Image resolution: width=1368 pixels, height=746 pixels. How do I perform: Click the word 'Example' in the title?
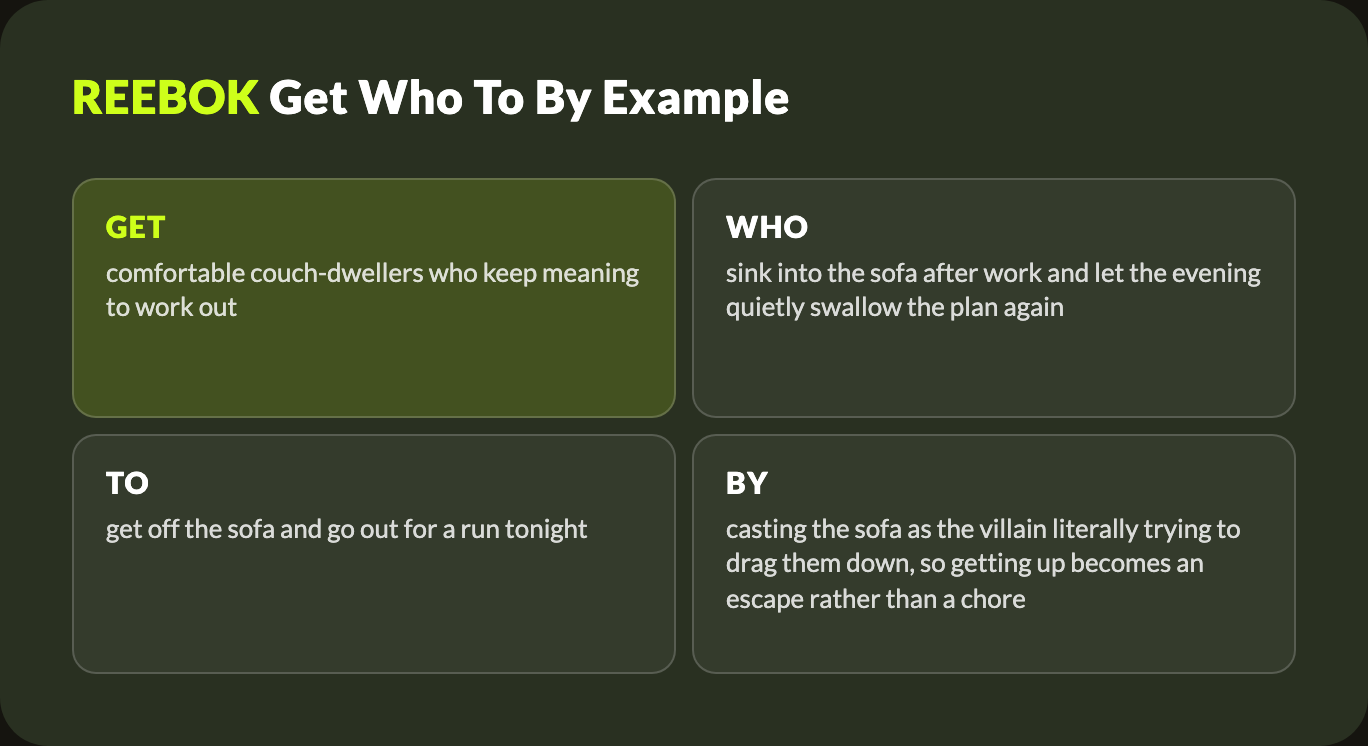(696, 99)
